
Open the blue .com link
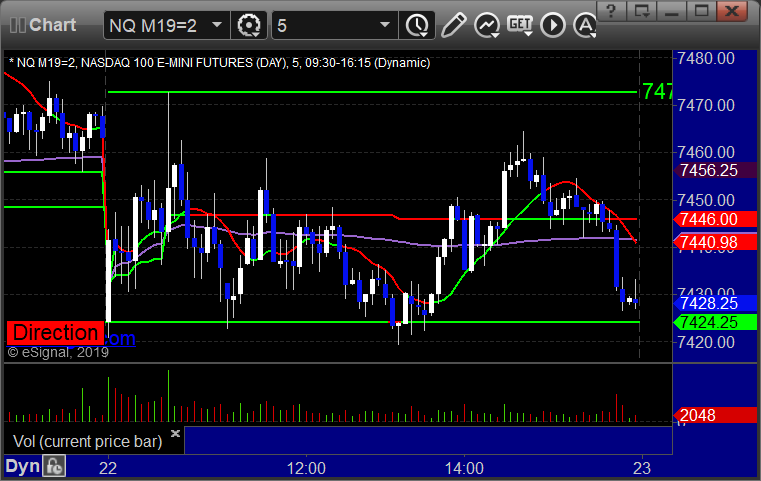pyautogui.click(x=120, y=338)
